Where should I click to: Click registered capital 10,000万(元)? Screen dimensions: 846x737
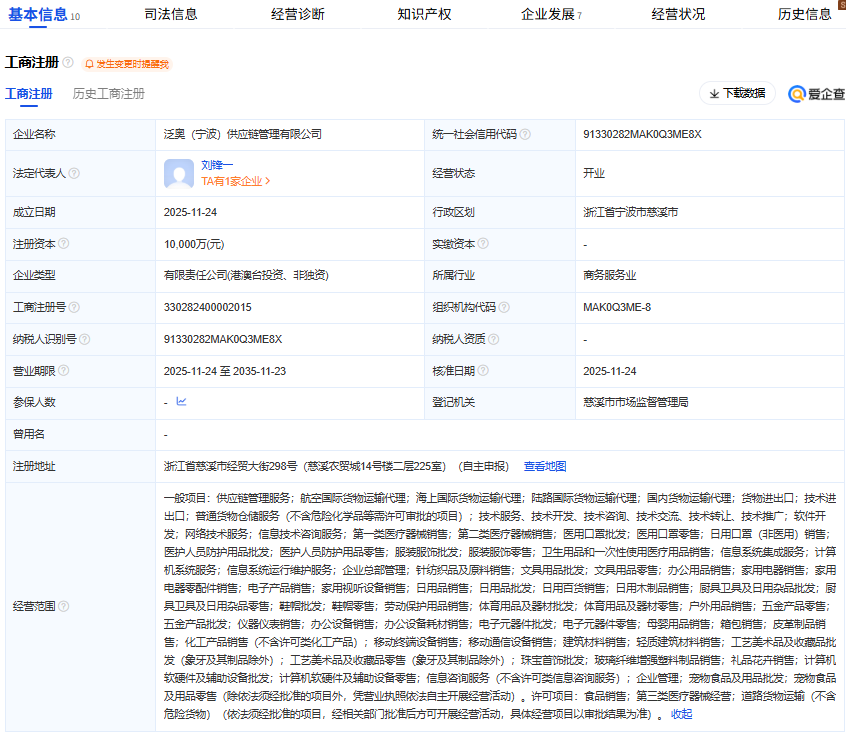pyautogui.click(x=194, y=244)
